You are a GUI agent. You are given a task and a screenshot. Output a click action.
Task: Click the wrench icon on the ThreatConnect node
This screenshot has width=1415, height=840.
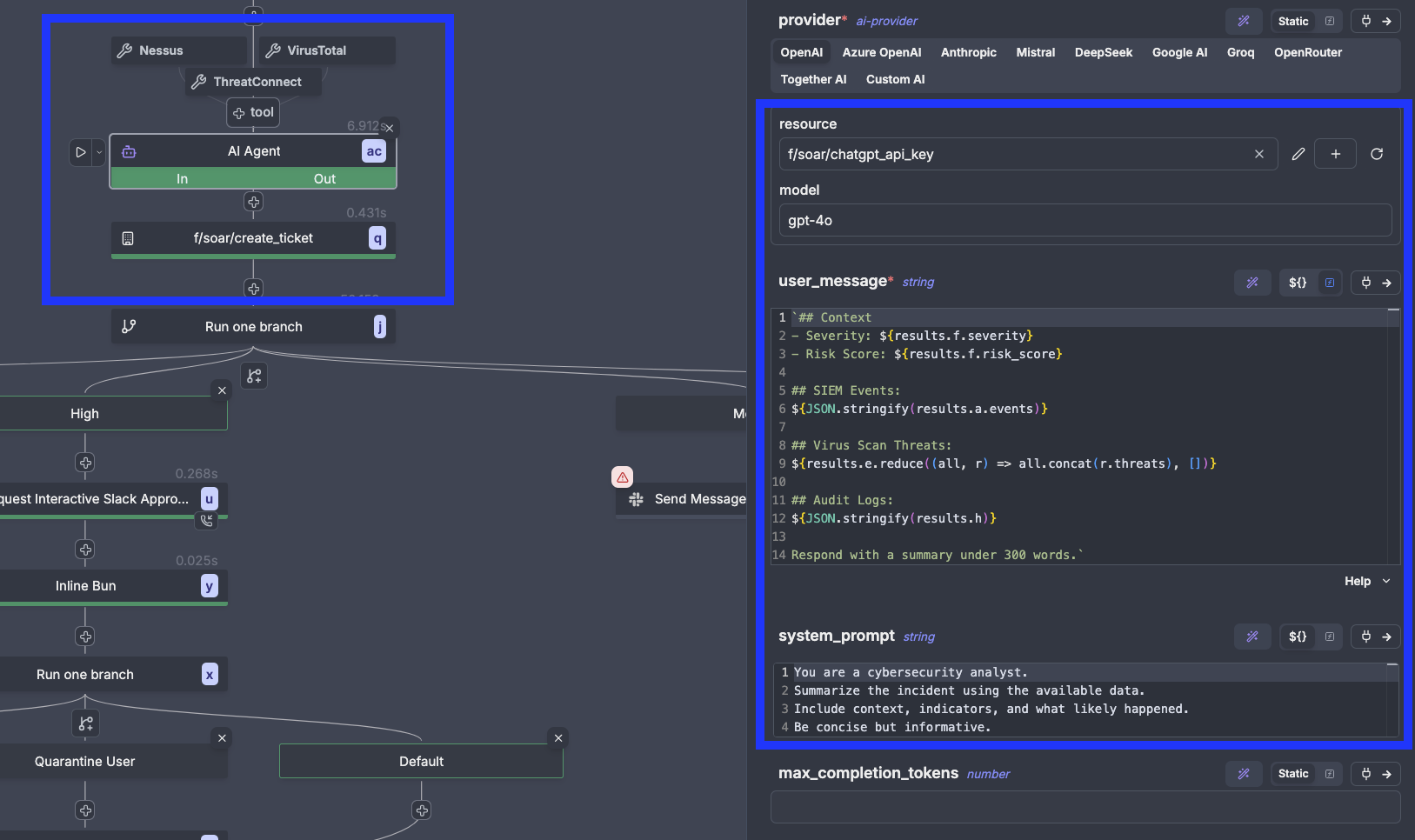pyautogui.click(x=197, y=82)
